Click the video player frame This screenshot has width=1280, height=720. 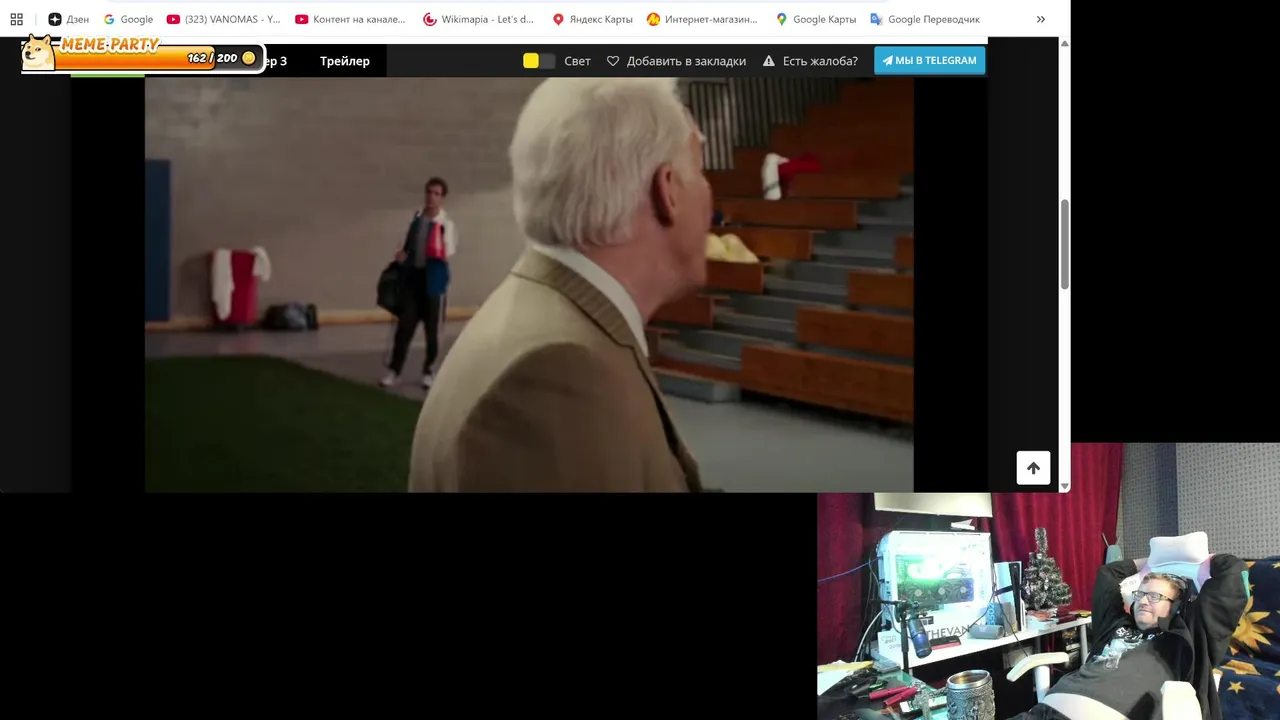(x=529, y=285)
